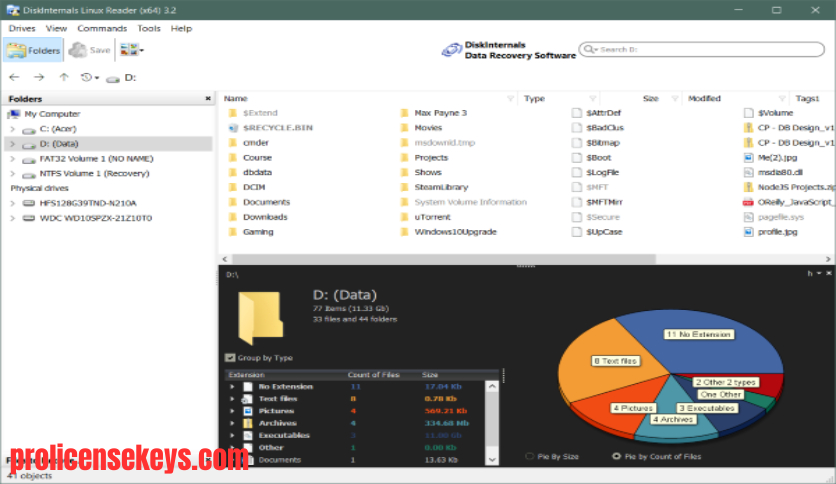Go forward with the right arrow
Viewport: 836px width, 484px height.
pos(39,77)
